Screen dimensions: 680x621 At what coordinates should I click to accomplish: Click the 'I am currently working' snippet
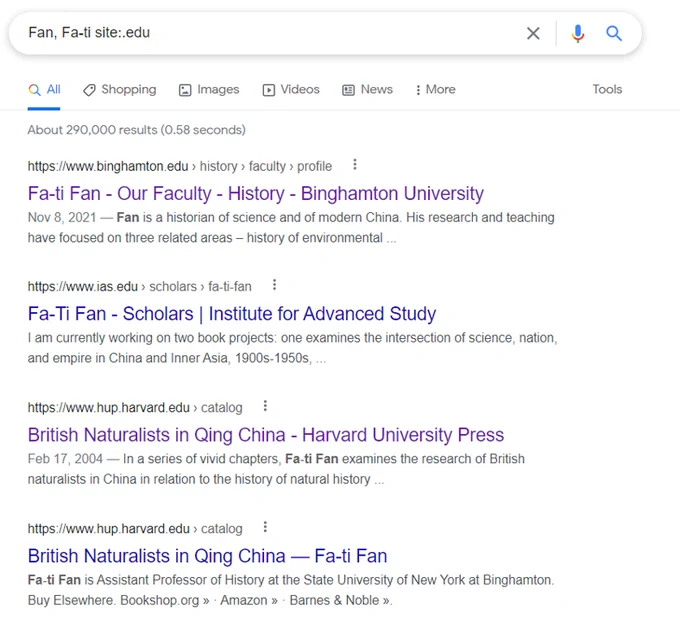[292, 348]
